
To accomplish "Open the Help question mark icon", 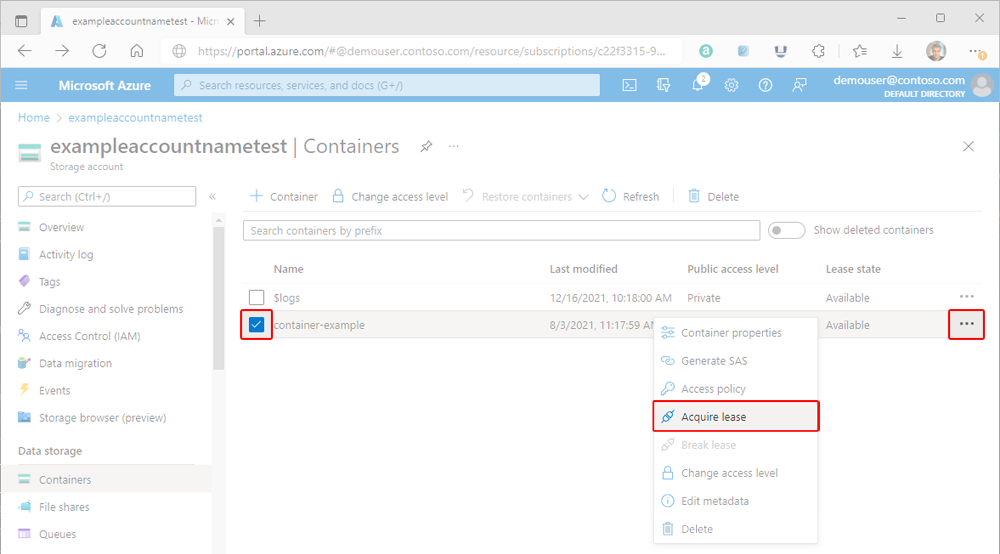I will (765, 85).
